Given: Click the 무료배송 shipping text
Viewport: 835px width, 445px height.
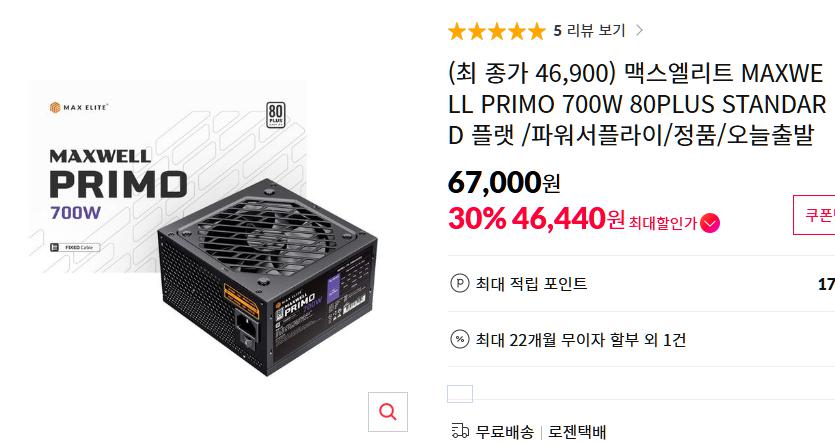Looking at the screenshot, I should 504,431.
